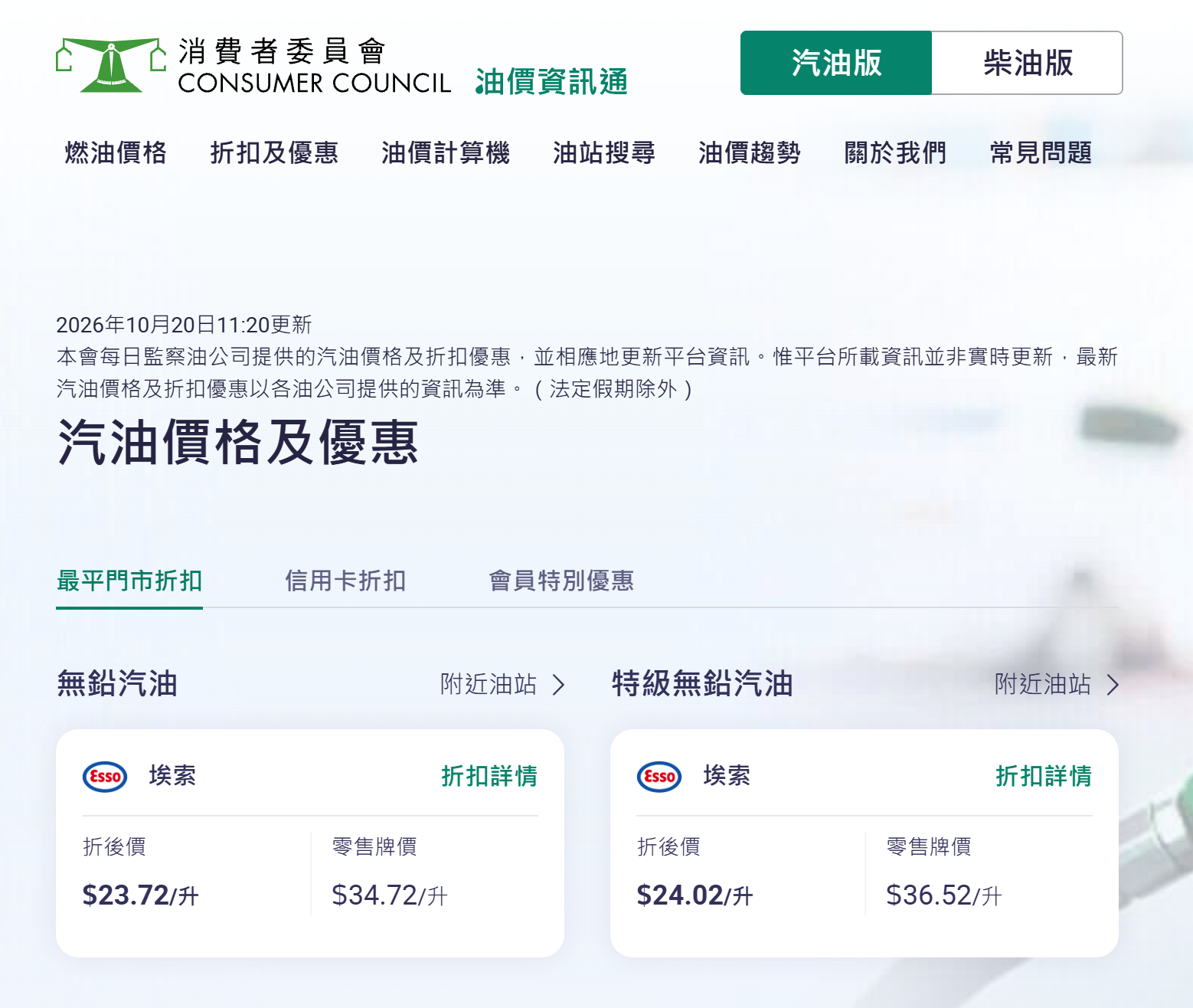Image resolution: width=1193 pixels, height=1008 pixels.
Task: Click the $34.72/升 retail price
Action: click(x=390, y=895)
